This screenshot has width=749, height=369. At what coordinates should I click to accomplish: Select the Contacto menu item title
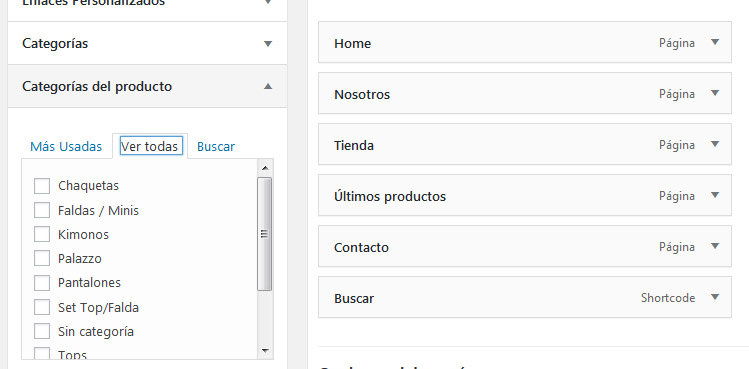pos(362,248)
